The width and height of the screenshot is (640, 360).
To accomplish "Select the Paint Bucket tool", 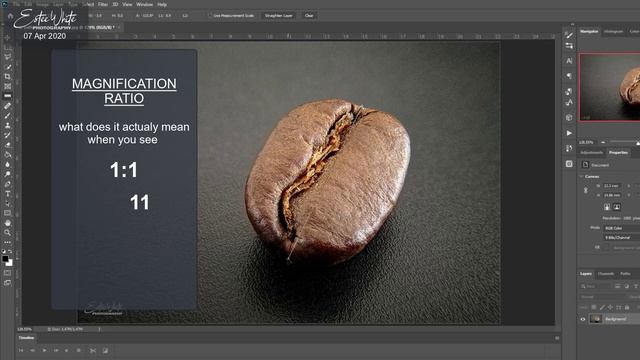I will (7, 155).
